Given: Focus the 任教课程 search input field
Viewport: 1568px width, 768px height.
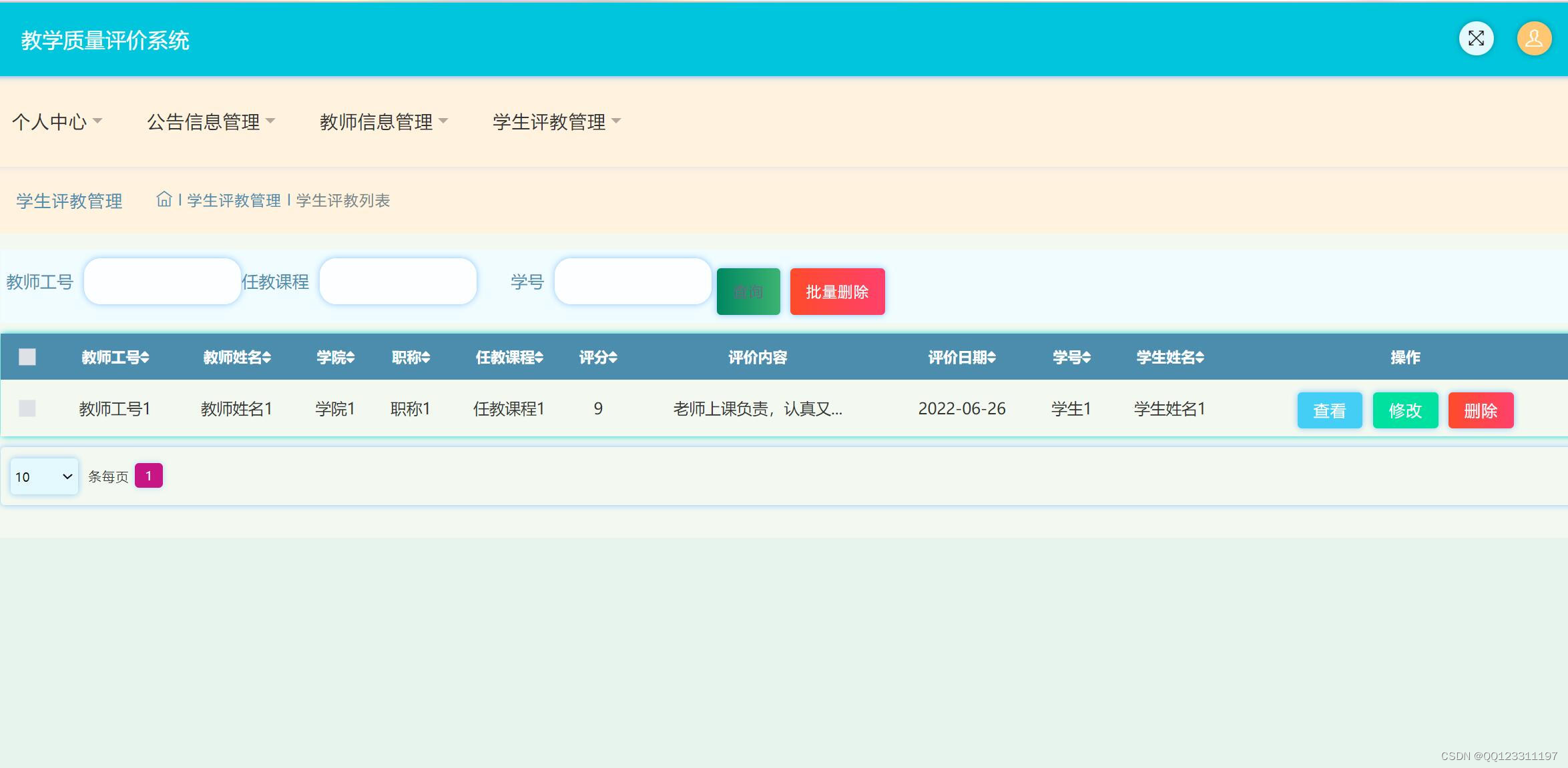Looking at the screenshot, I should point(398,282).
